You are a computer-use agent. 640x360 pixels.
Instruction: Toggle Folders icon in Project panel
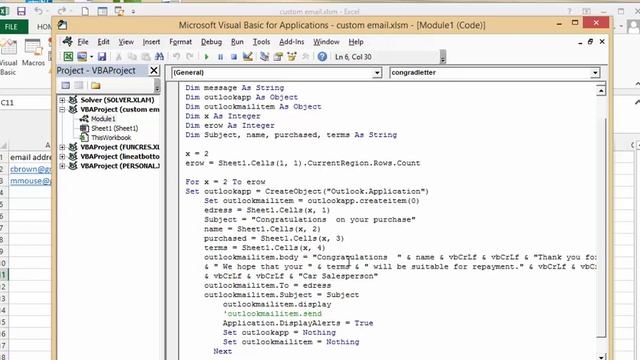(x=96, y=85)
